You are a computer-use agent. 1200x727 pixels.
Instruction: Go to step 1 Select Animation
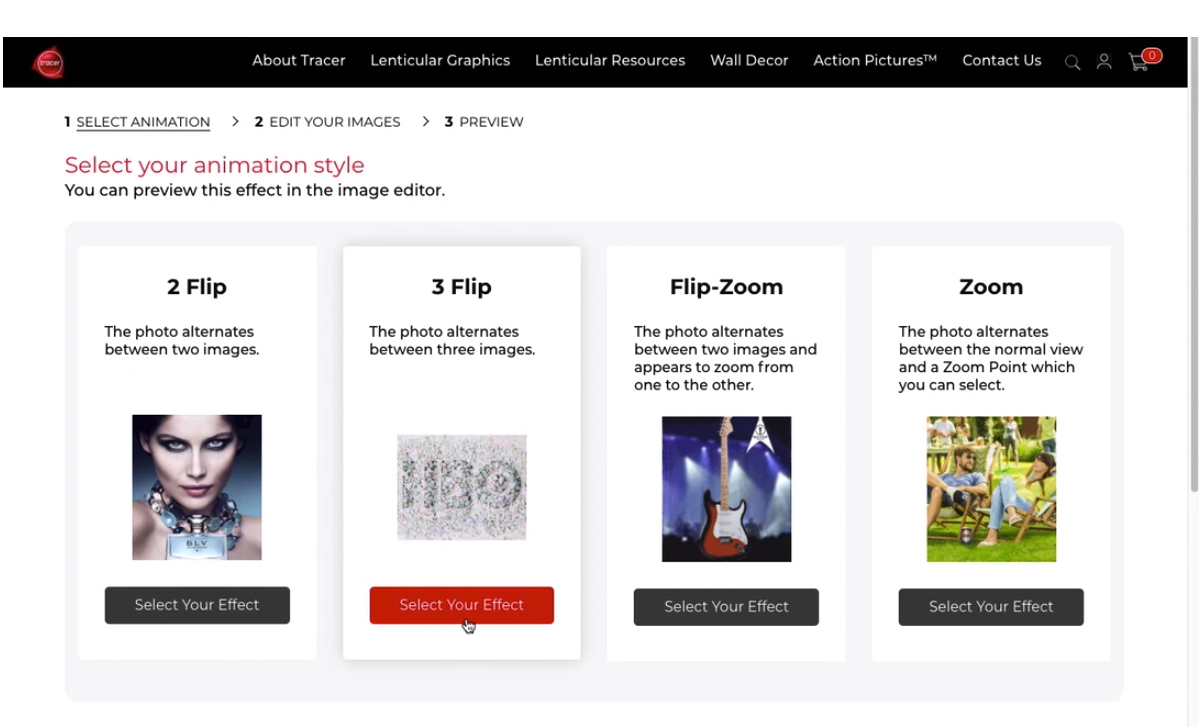pos(138,122)
